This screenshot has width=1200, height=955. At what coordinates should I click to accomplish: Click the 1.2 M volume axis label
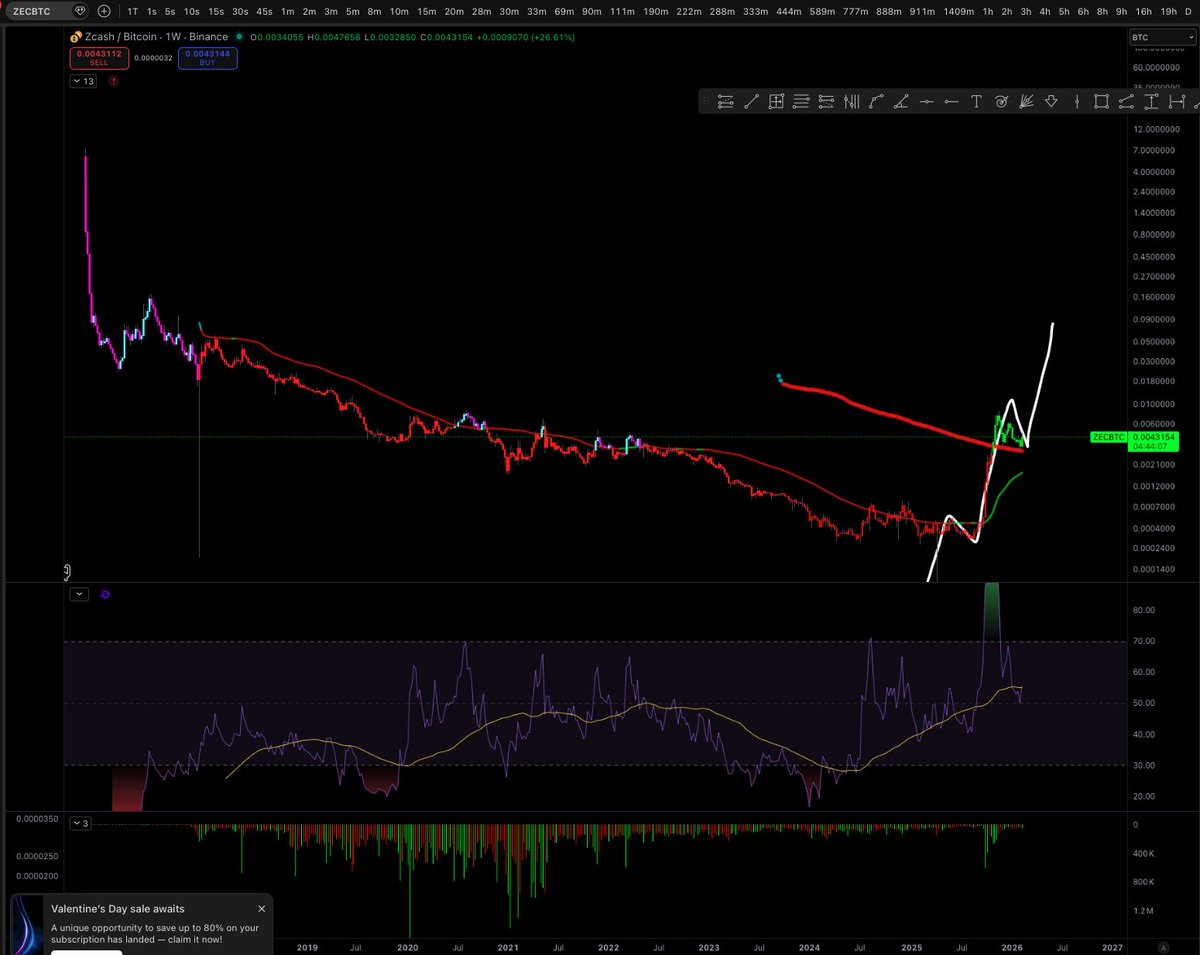[x=1145, y=911]
